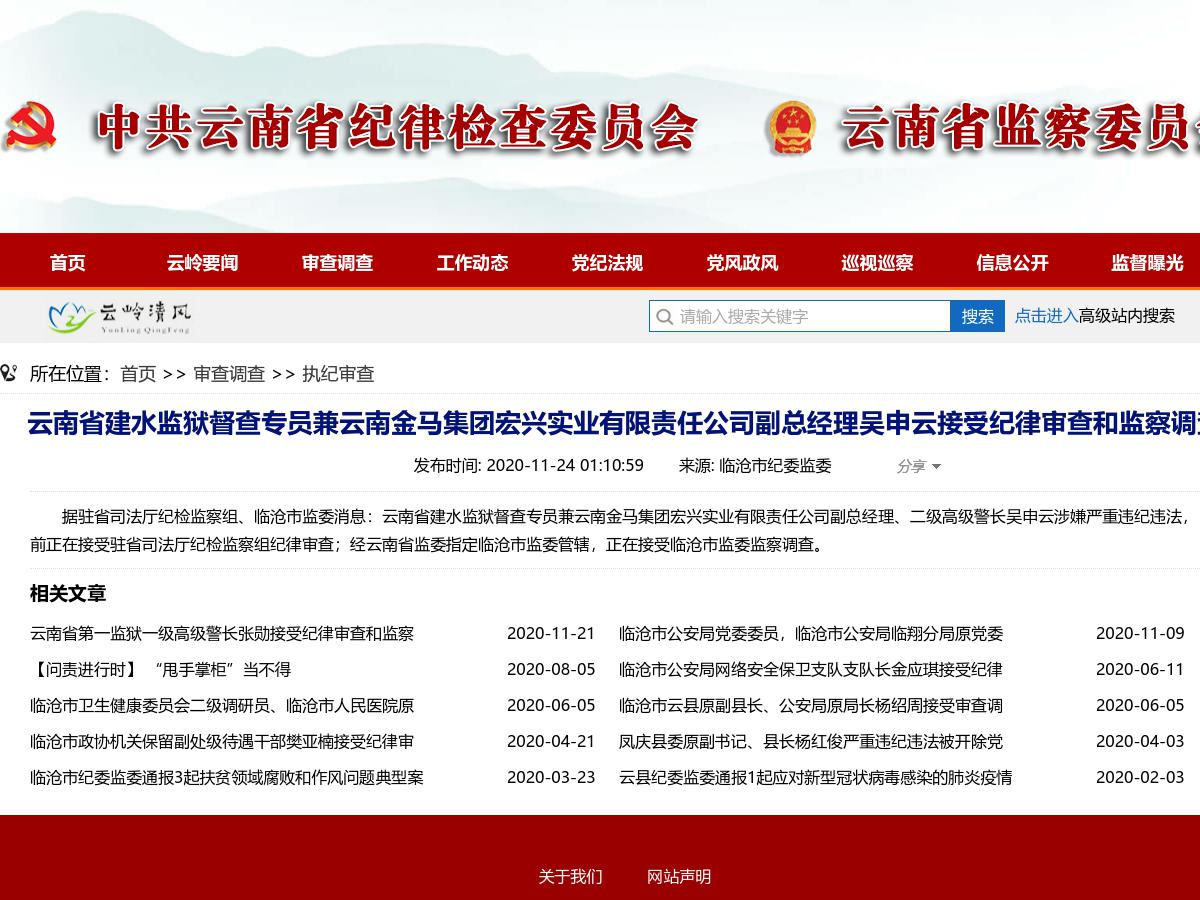
Task: Click the 搜索 search button
Action: tap(978, 316)
